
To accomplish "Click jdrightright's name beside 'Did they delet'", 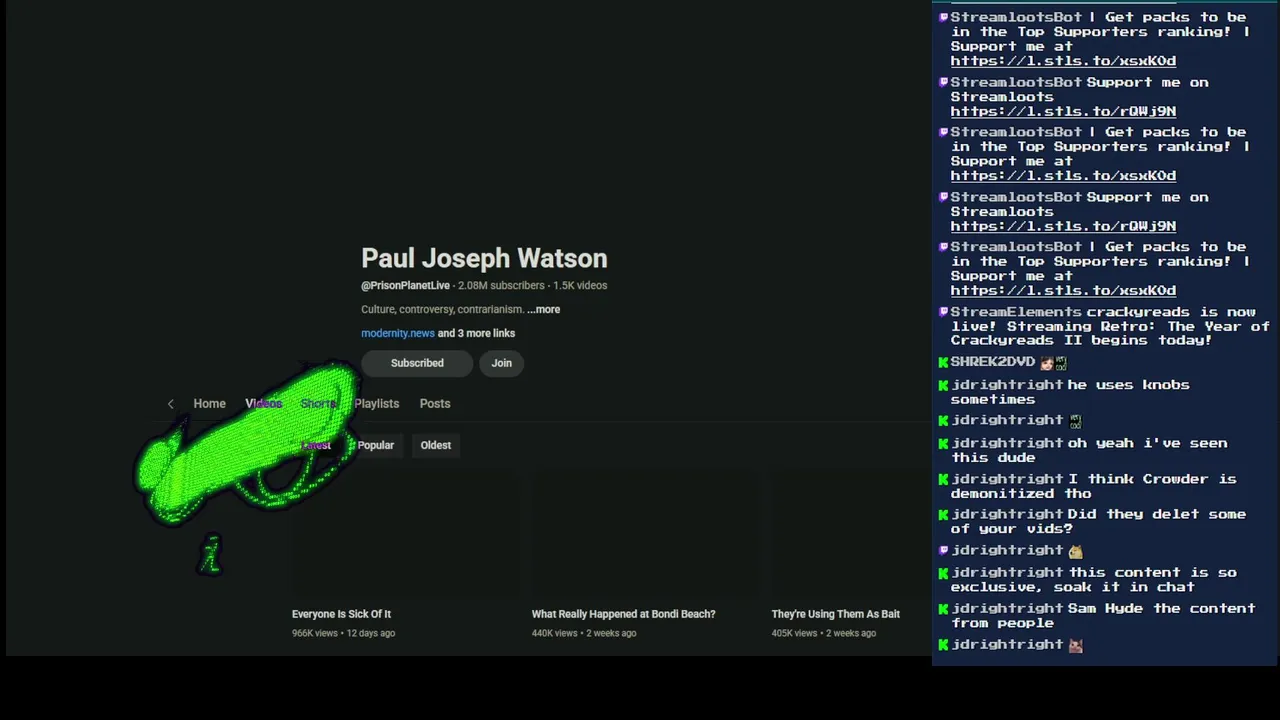I will [x=1007, y=514].
